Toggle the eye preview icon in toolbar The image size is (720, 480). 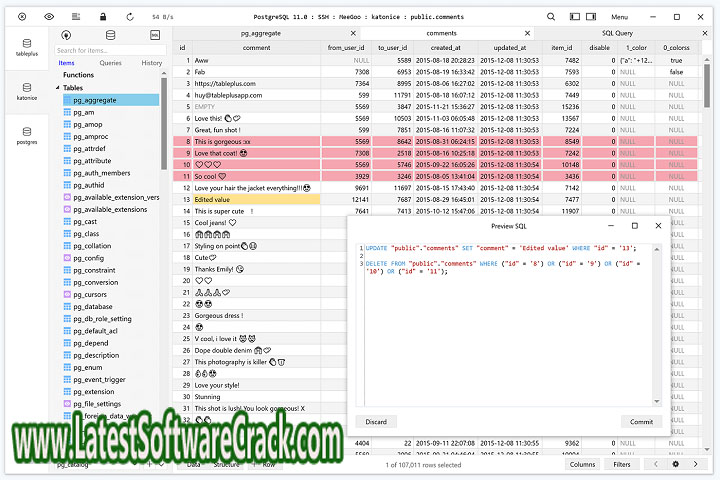[49, 17]
